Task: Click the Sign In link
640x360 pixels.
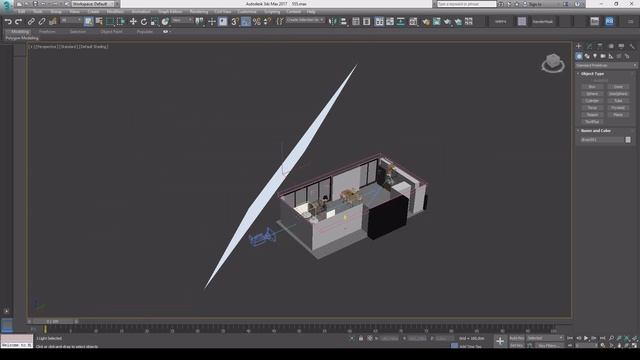Action: click(x=535, y=4)
